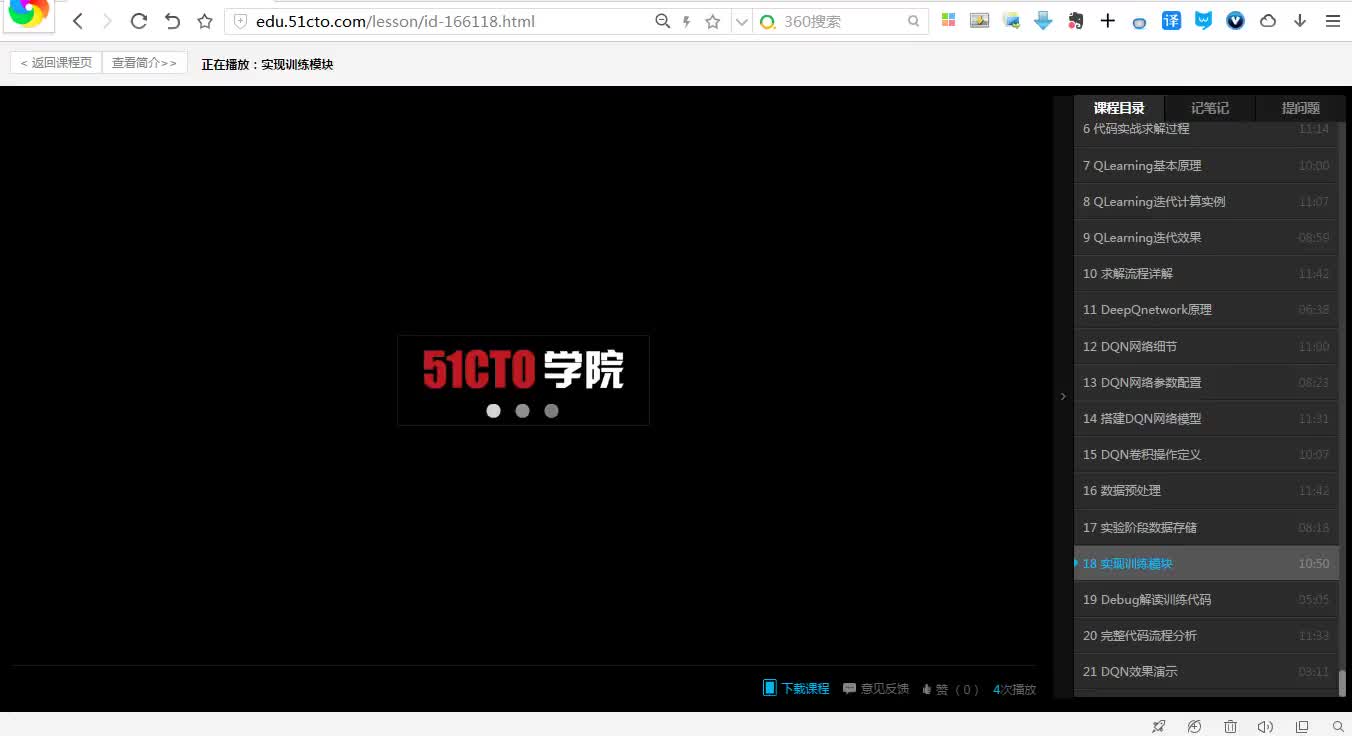Click the blue V extension icon
The height and width of the screenshot is (736, 1352).
1235,20
